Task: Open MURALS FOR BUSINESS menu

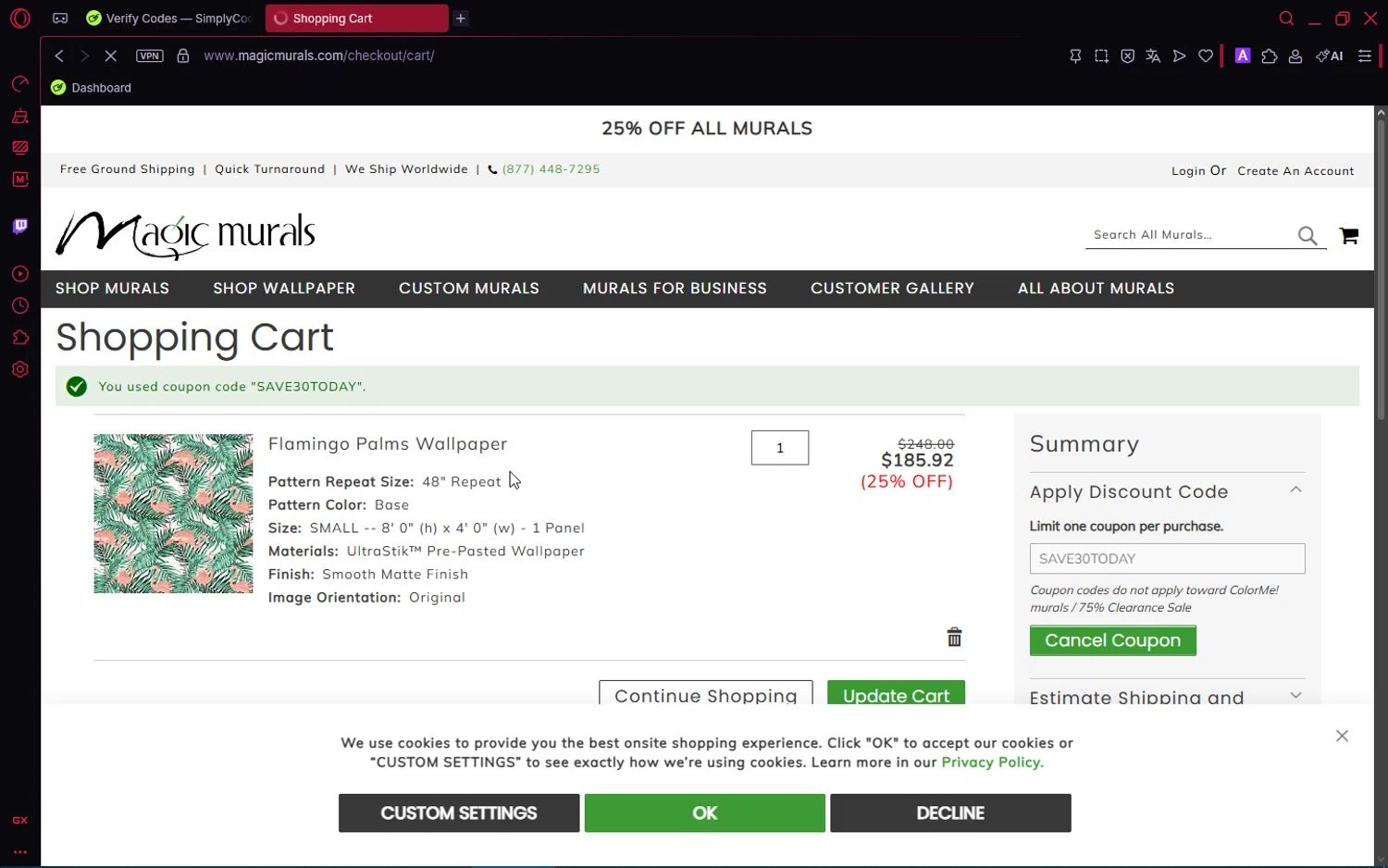Action: tap(675, 288)
